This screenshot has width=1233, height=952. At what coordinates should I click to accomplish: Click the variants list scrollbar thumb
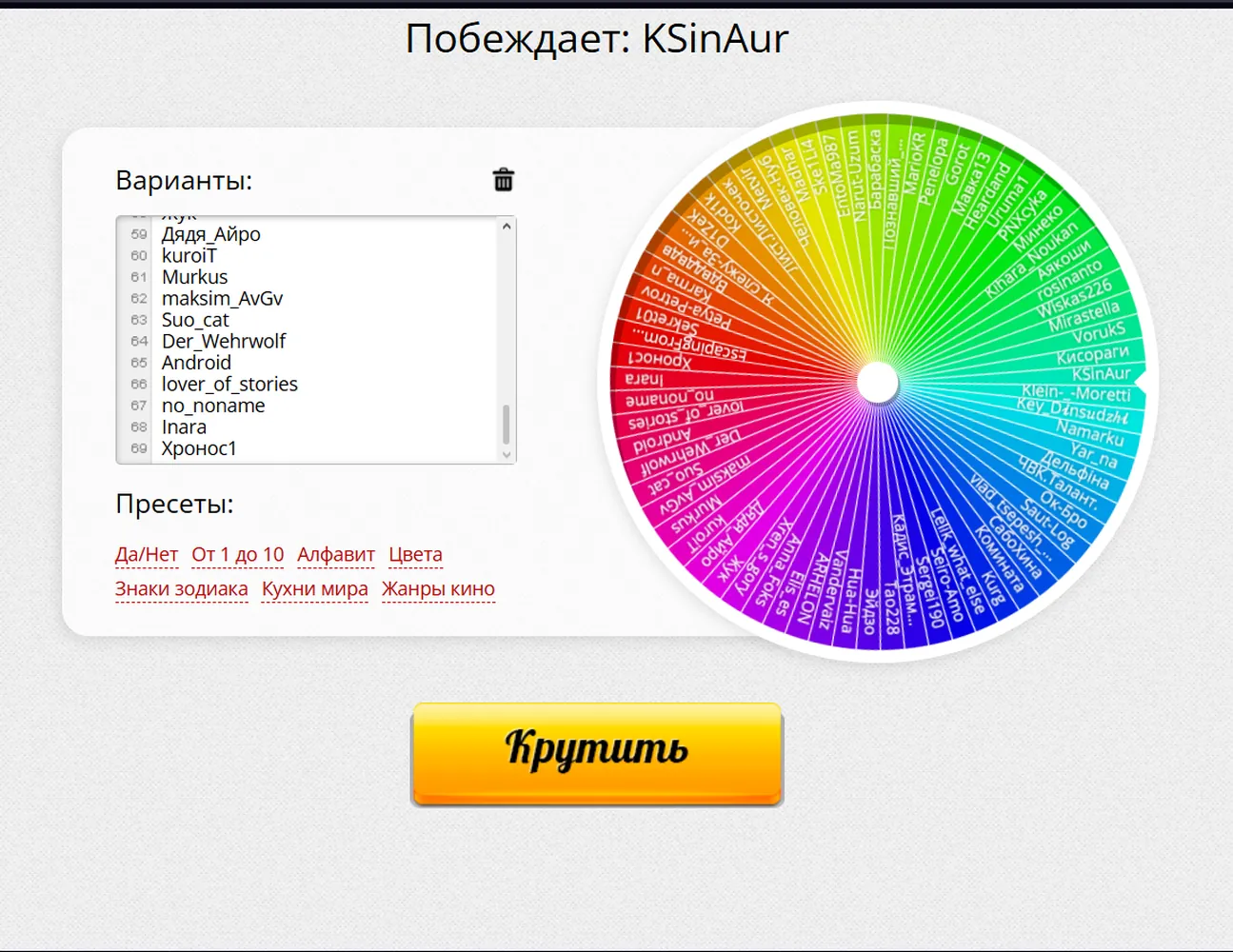[506, 425]
